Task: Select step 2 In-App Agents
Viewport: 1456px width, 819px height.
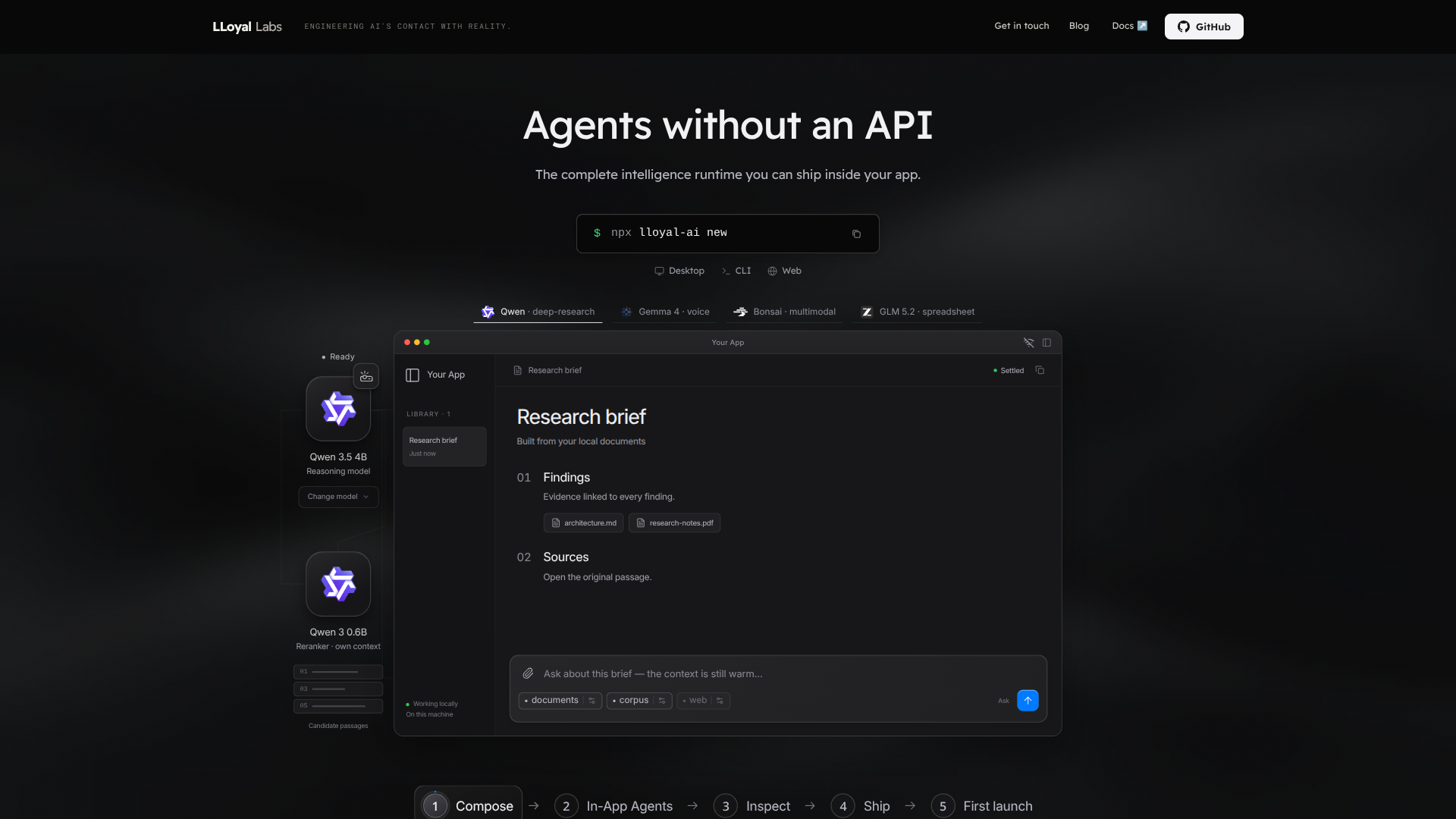Action: (613, 806)
